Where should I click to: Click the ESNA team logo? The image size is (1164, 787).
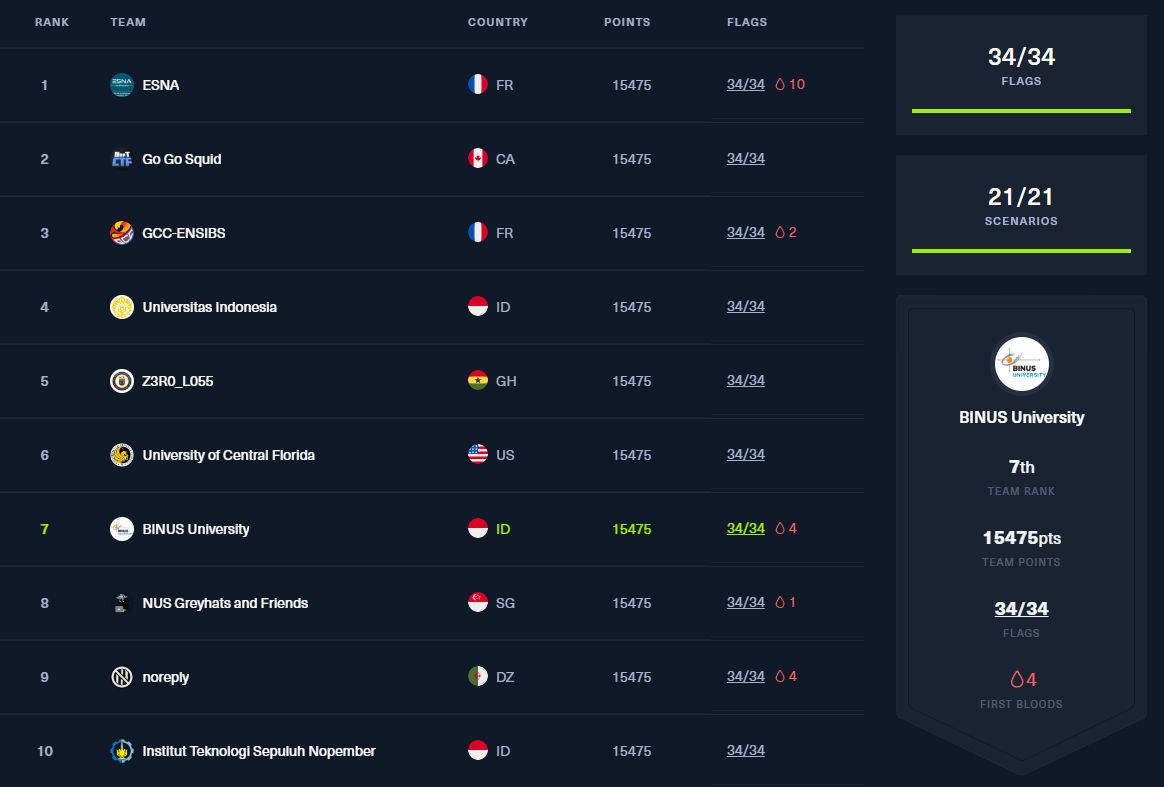pyautogui.click(x=122, y=85)
